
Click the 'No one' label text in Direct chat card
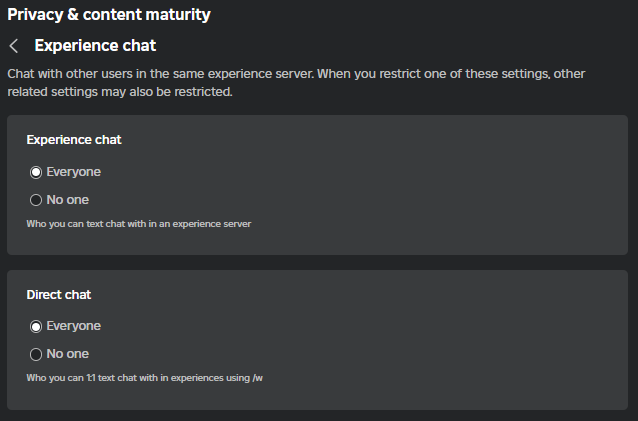click(67, 354)
